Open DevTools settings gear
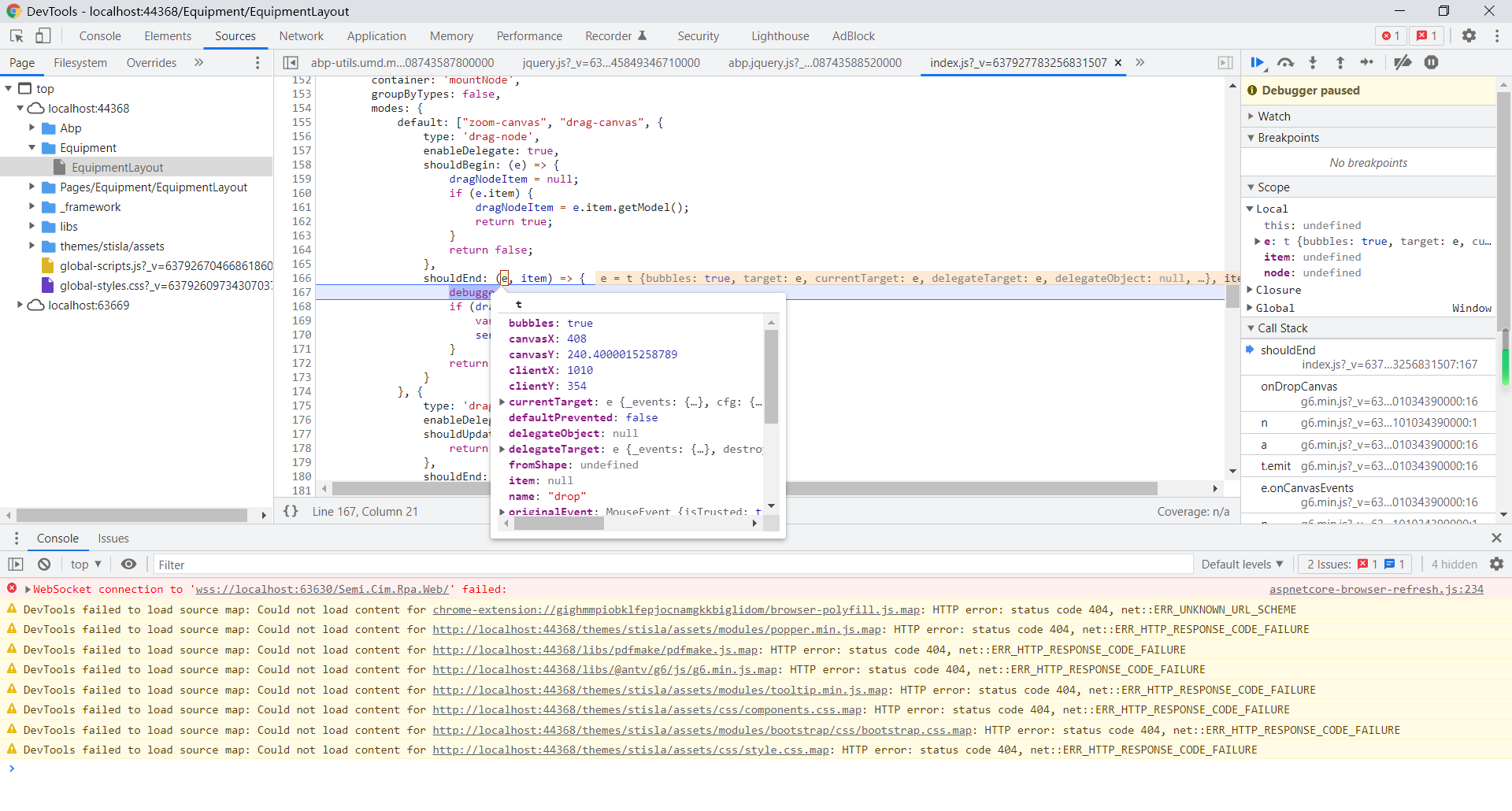Image resolution: width=1512 pixels, height=811 pixels. [1469, 36]
